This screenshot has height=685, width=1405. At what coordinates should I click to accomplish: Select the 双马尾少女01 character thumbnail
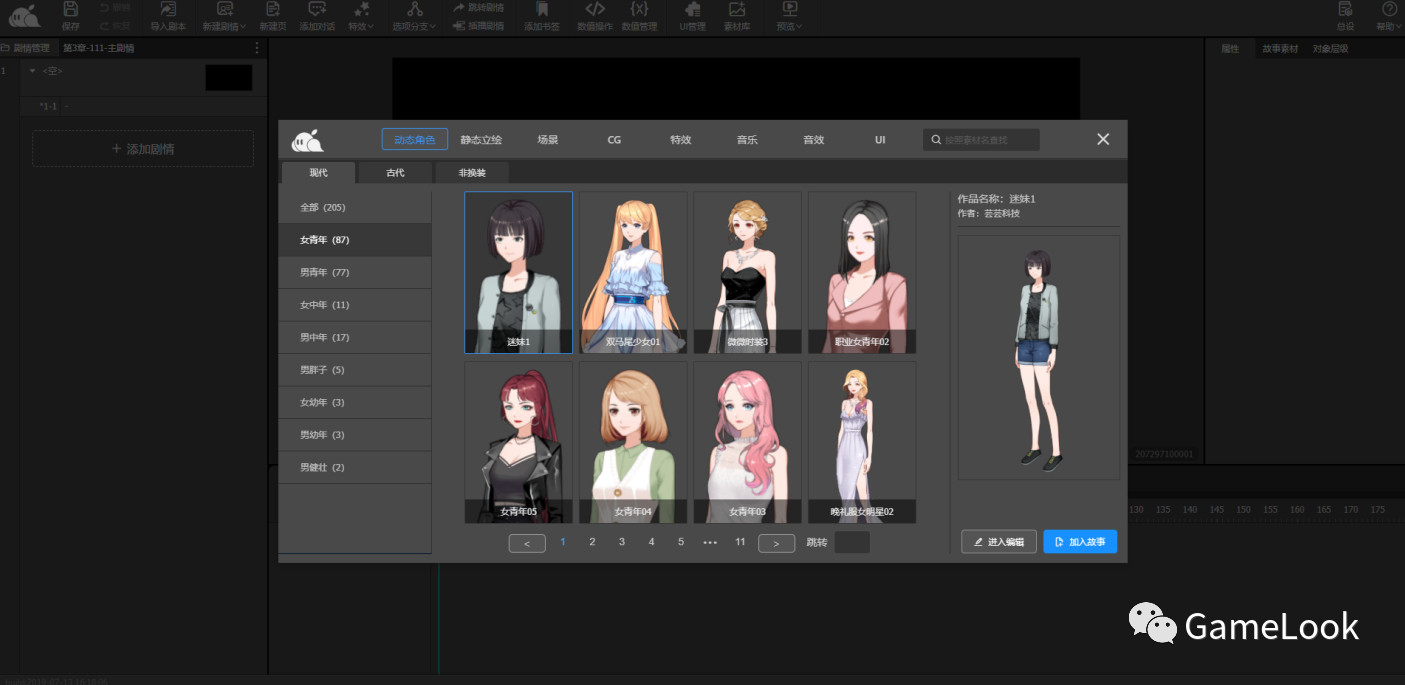[633, 272]
